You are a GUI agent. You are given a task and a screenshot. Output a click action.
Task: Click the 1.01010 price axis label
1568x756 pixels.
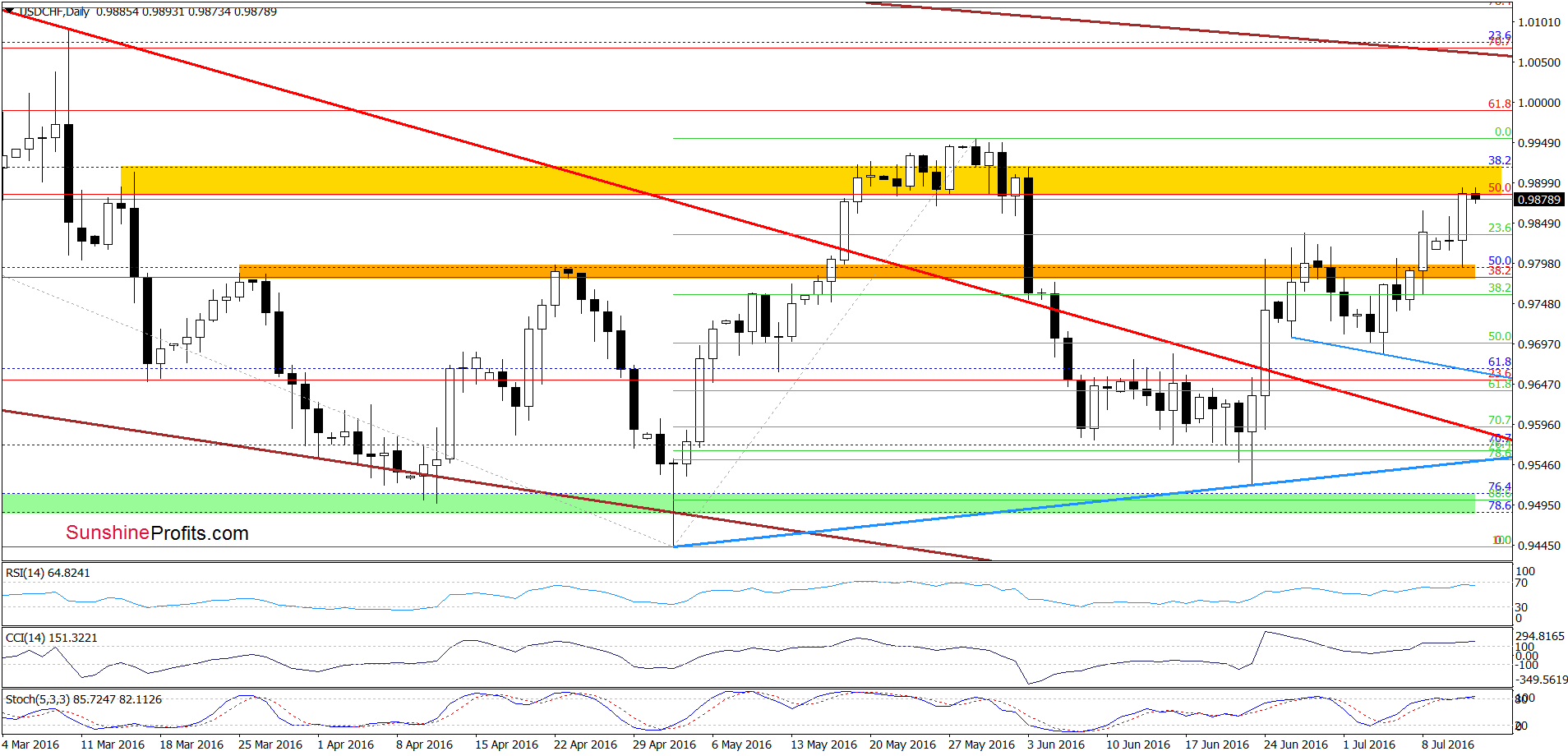1538,22
